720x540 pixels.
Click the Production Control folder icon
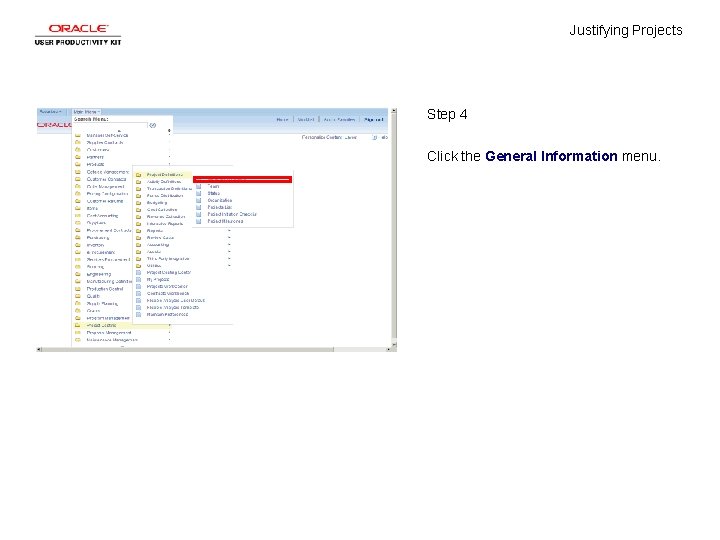(78, 289)
